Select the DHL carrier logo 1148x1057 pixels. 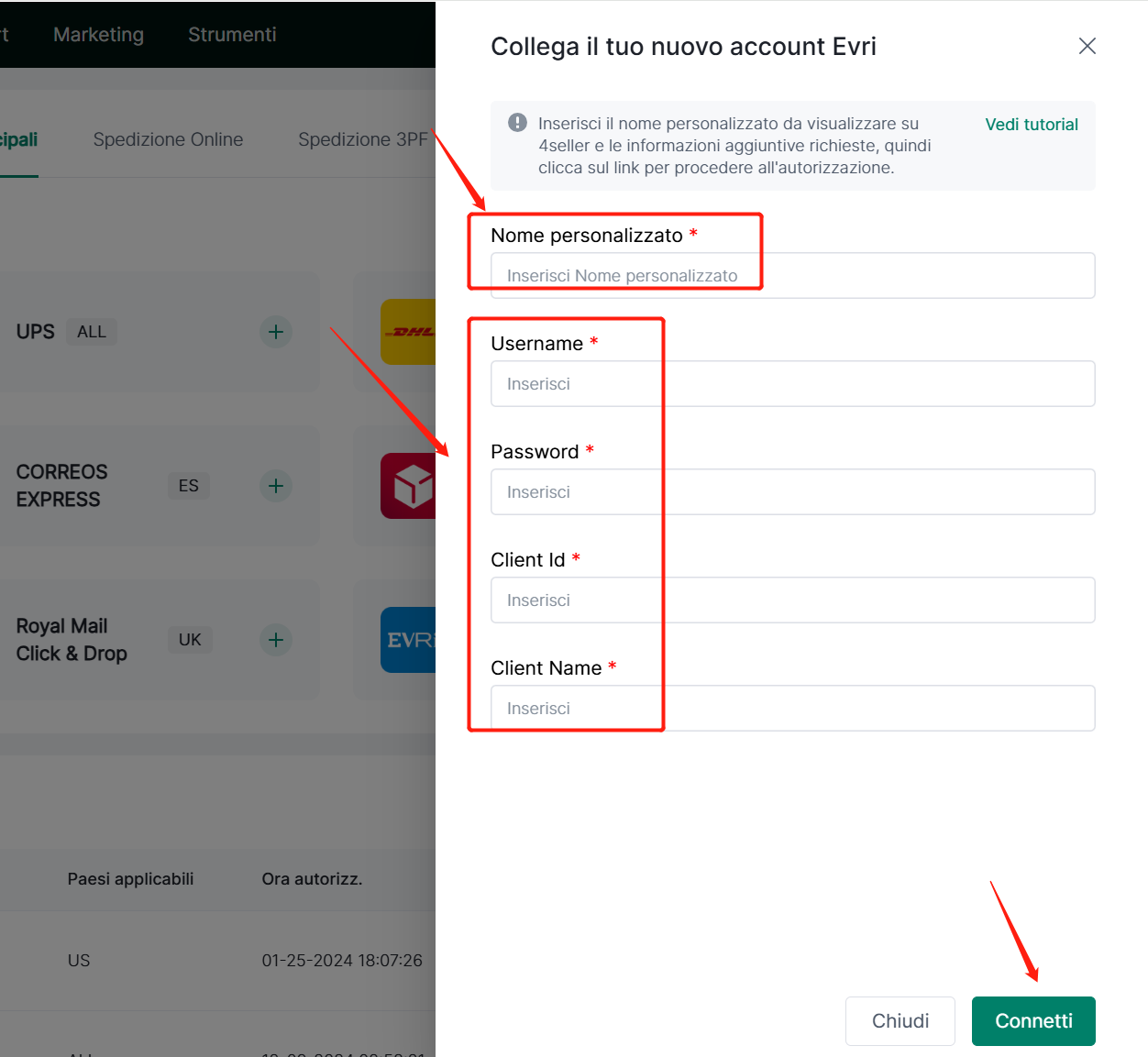(x=408, y=332)
